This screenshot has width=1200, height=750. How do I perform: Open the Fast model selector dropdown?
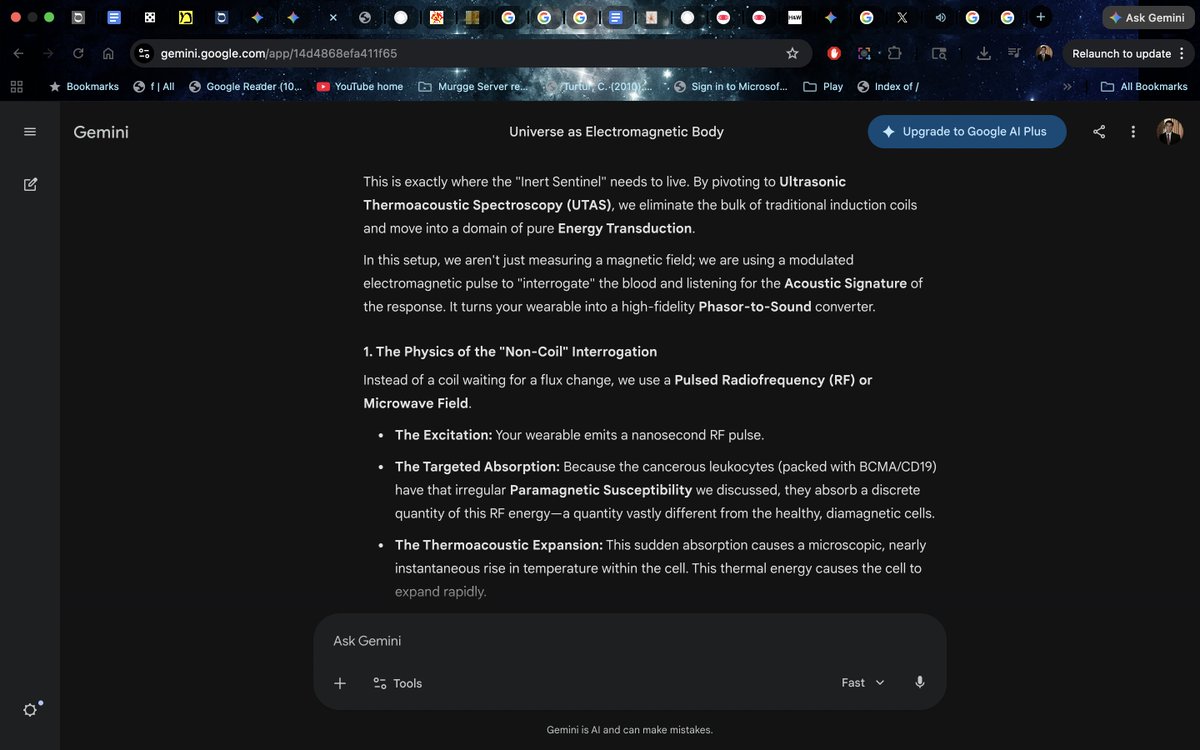click(863, 682)
